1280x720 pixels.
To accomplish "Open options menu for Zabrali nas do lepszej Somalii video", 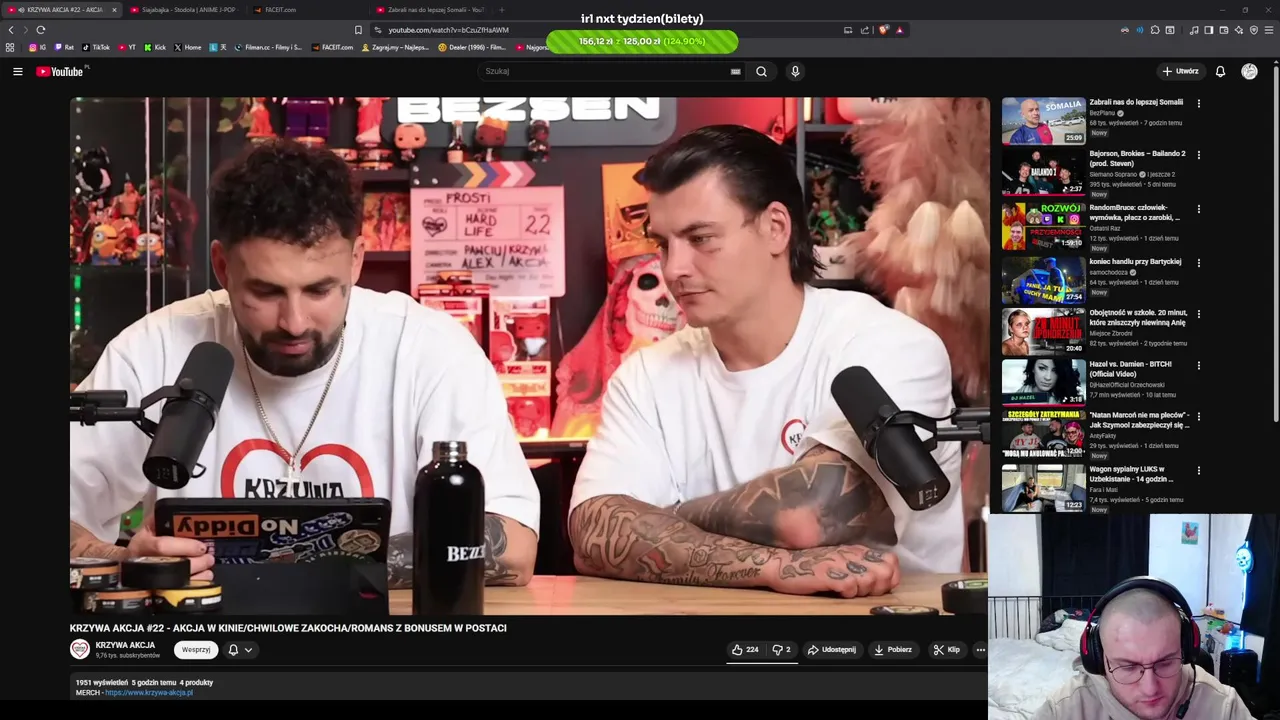I will [1198, 103].
